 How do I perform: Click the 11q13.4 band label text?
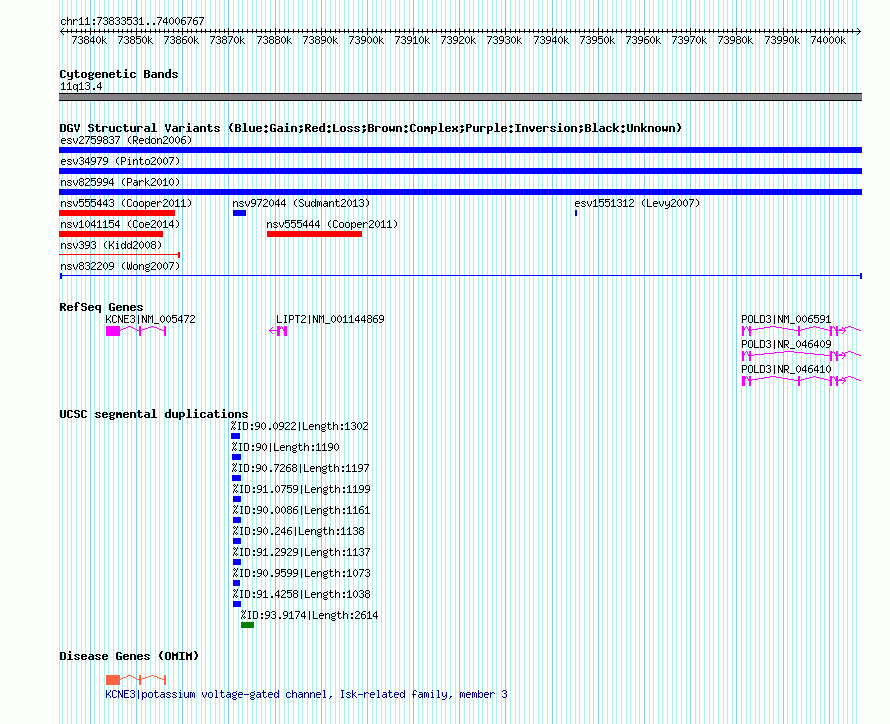(81, 87)
